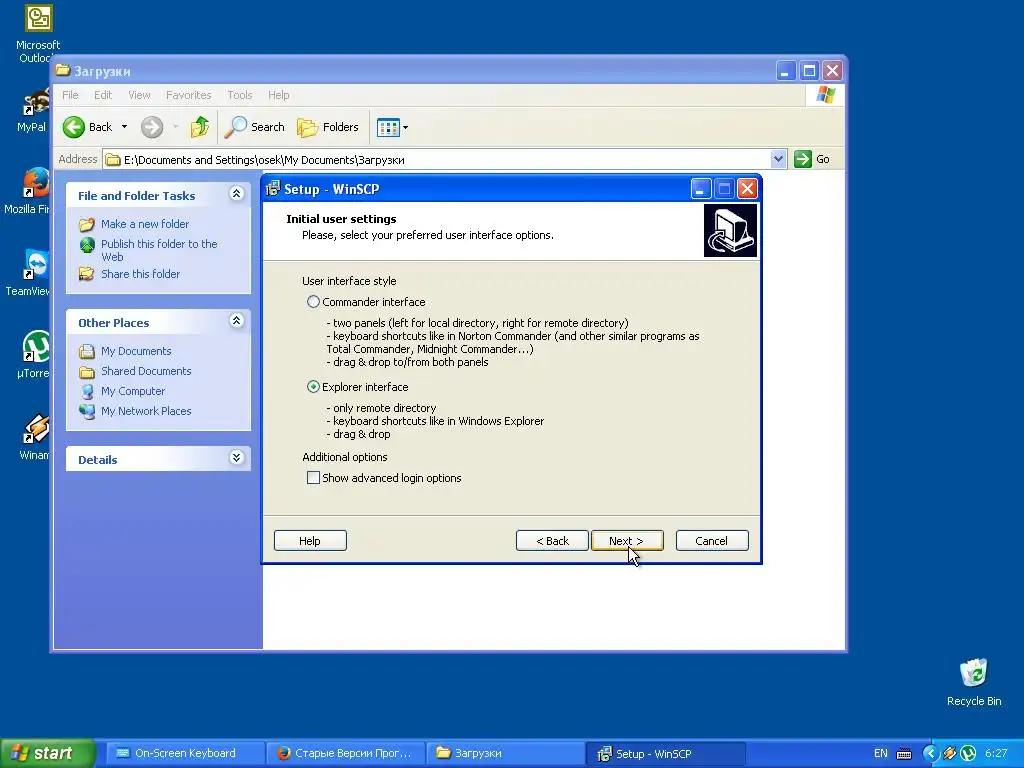Click the WinSCP setup title bar icon
The width and height of the screenshot is (1024, 768).
tap(273, 189)
